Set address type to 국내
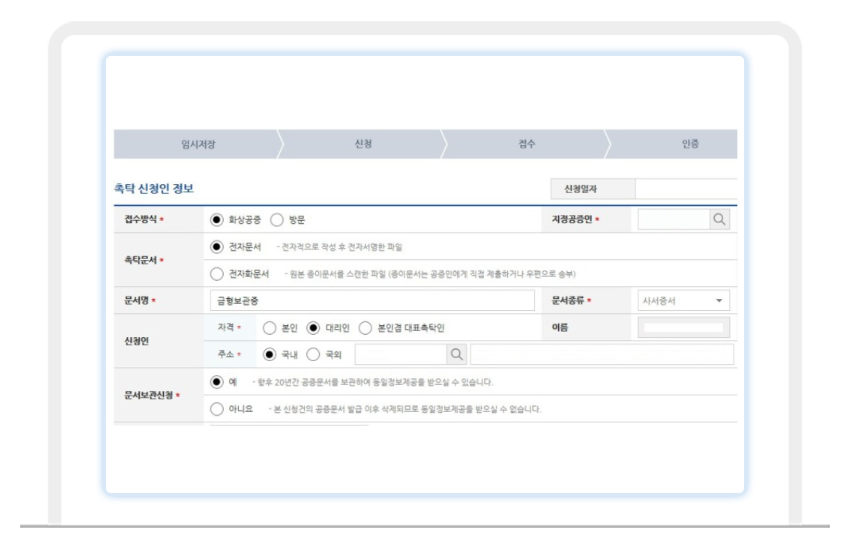Screen dimensions: 850x548 [268, 354]
